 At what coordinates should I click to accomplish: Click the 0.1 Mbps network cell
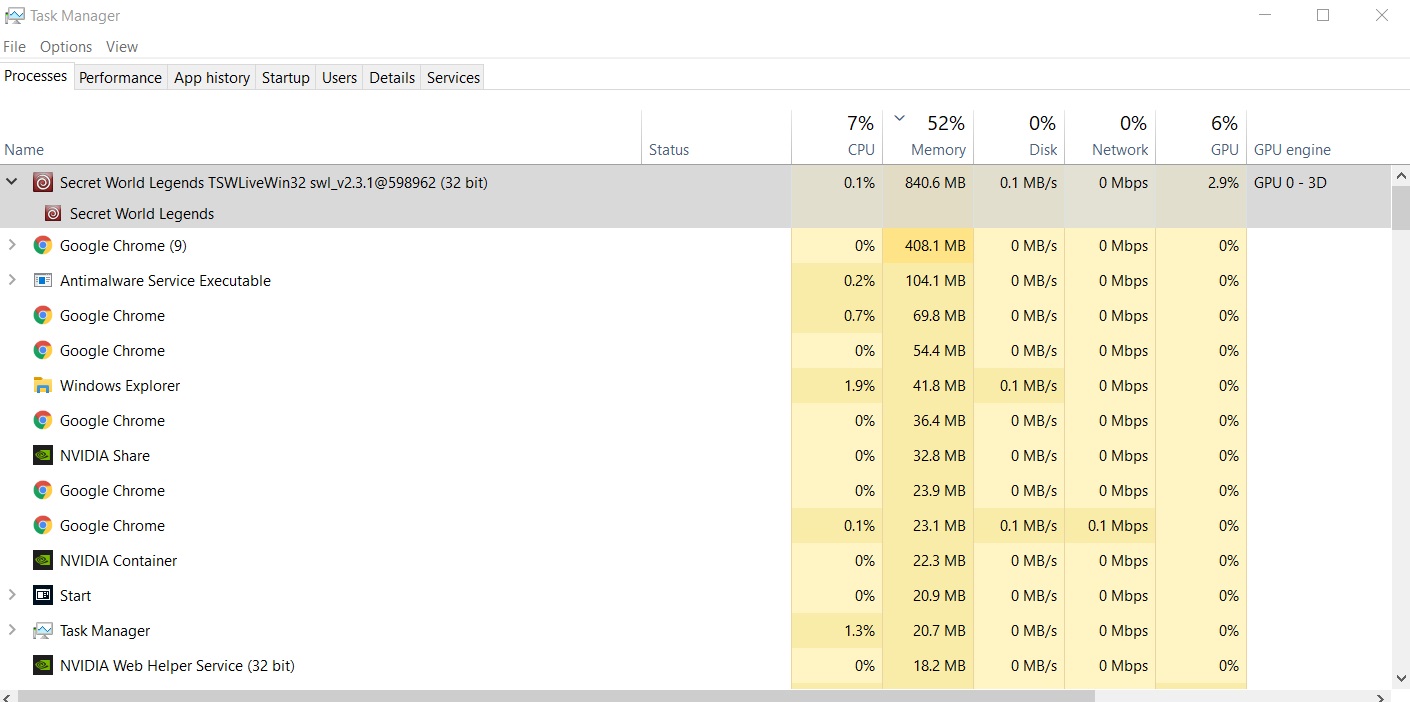click(1110, 526)
